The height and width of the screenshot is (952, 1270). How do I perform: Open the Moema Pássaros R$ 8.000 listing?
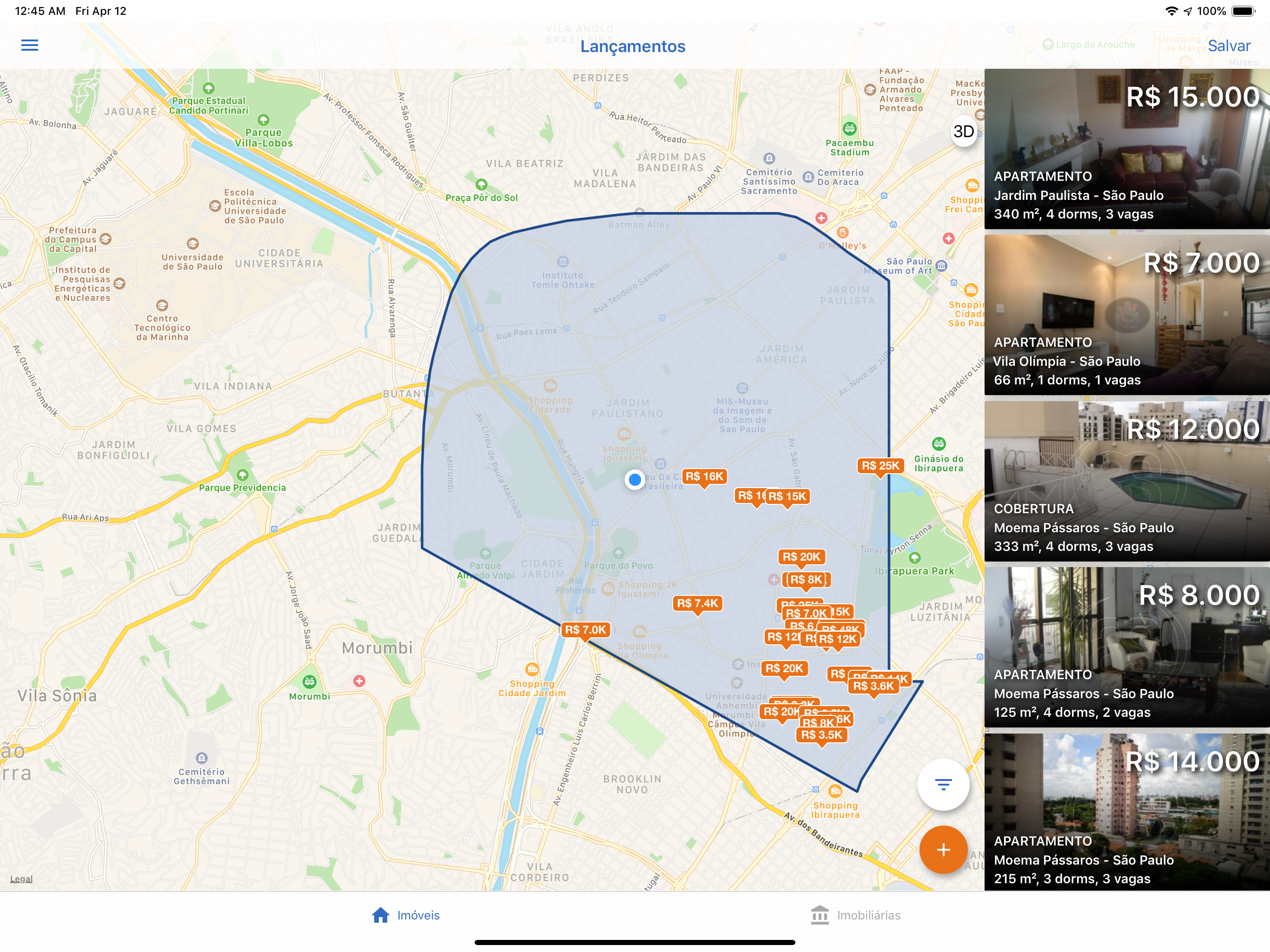(x=1126, y=647)
